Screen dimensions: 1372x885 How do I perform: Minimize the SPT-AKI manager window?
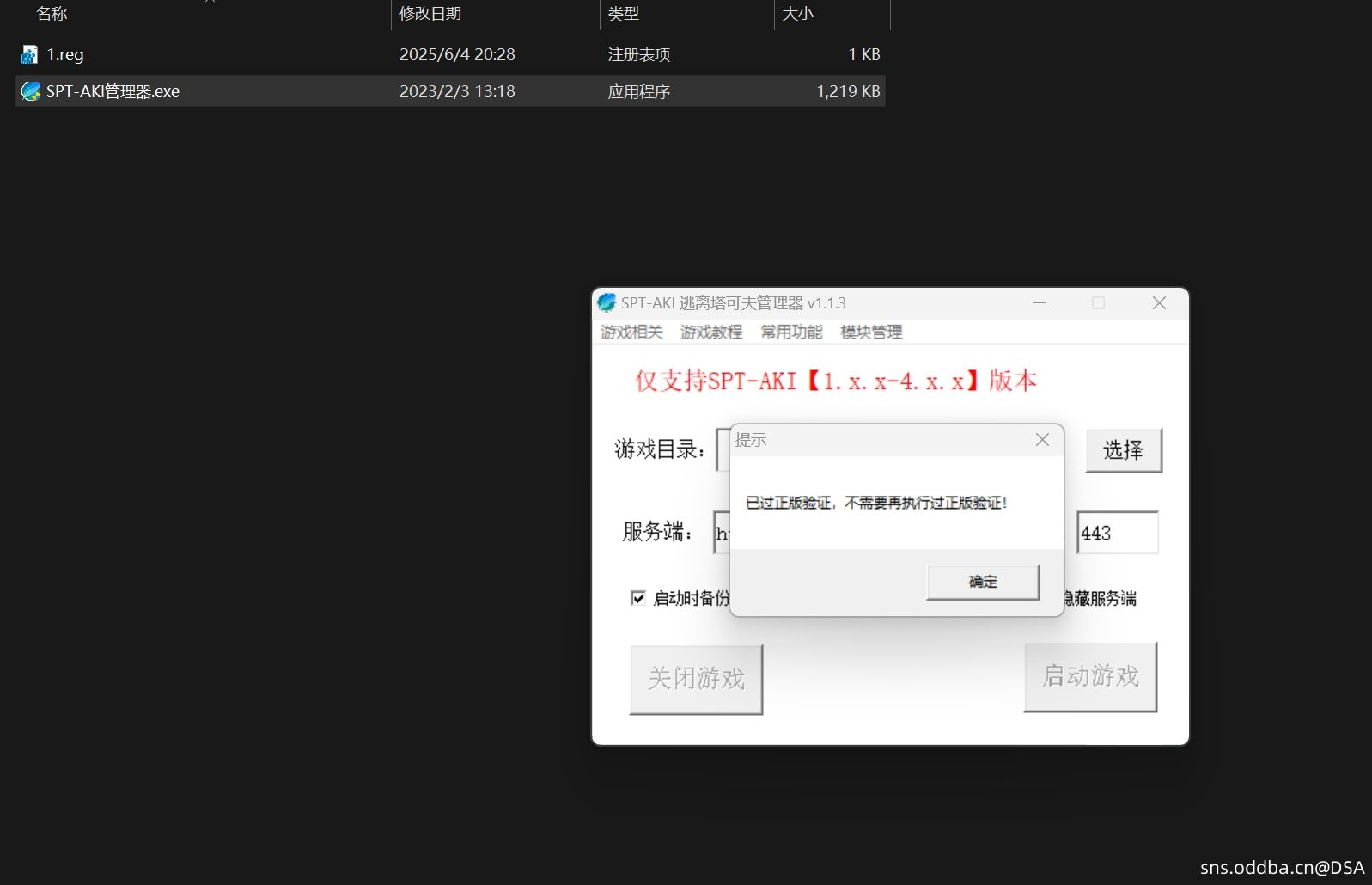[1039, 303]
